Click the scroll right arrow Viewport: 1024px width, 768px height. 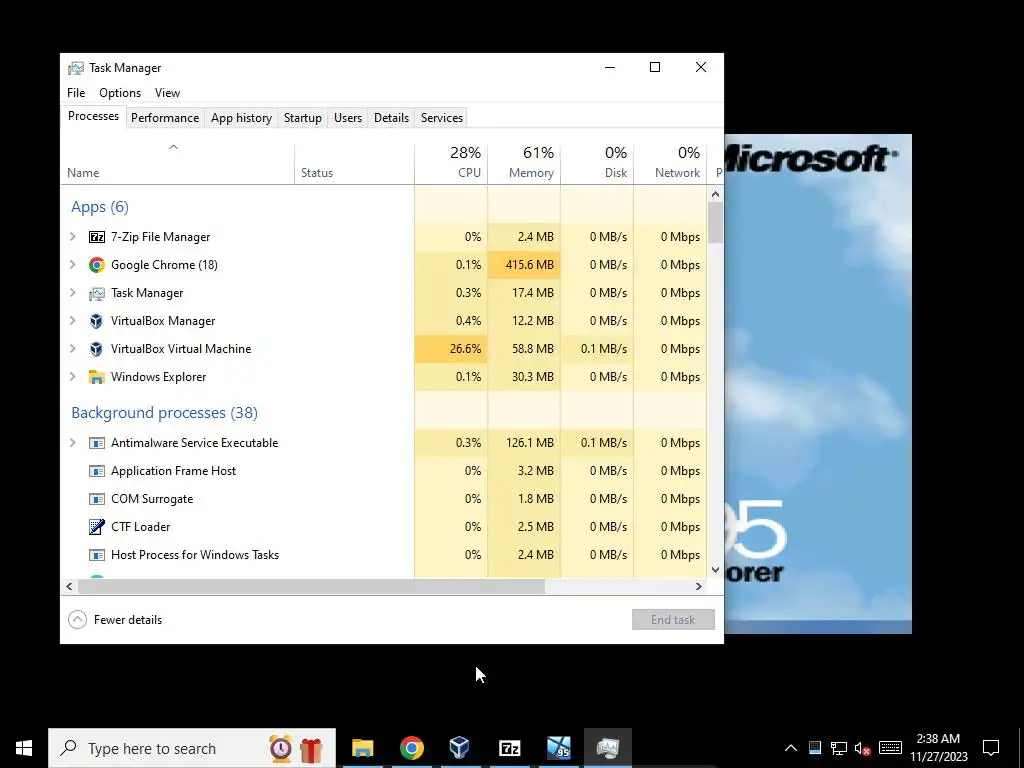[x=699, y=586]
